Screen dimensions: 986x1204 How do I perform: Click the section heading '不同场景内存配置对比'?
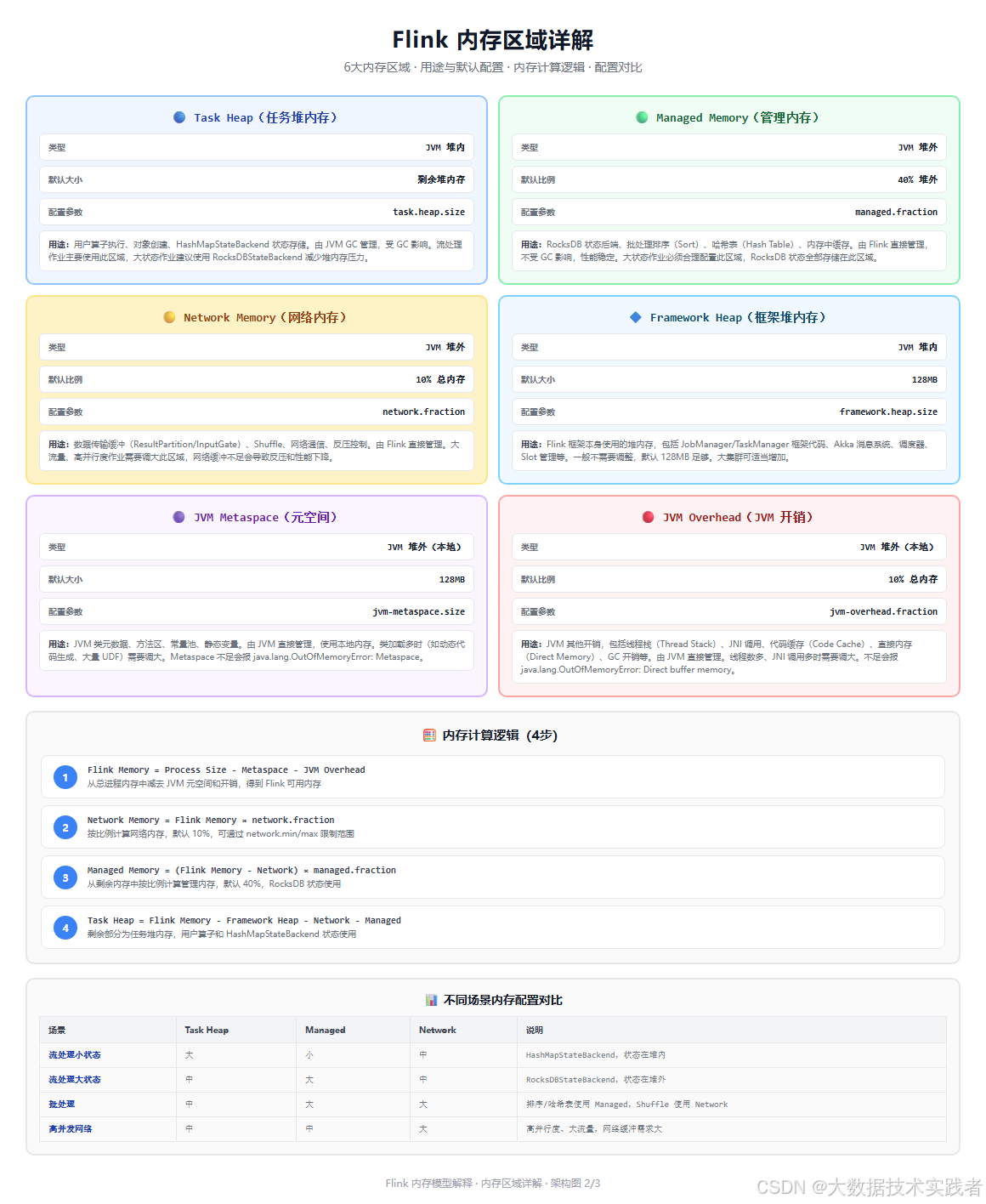pyautogui.click(x=503, y=1000)
